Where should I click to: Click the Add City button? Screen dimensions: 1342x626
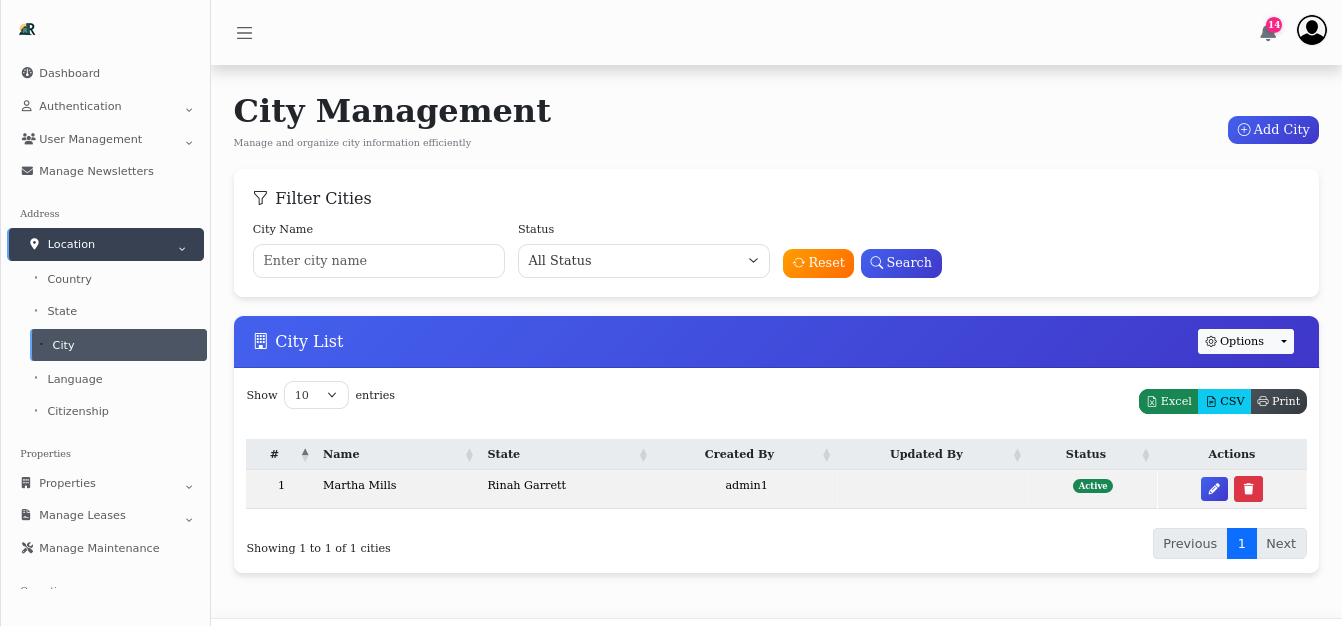click(x=1272, y=129)
